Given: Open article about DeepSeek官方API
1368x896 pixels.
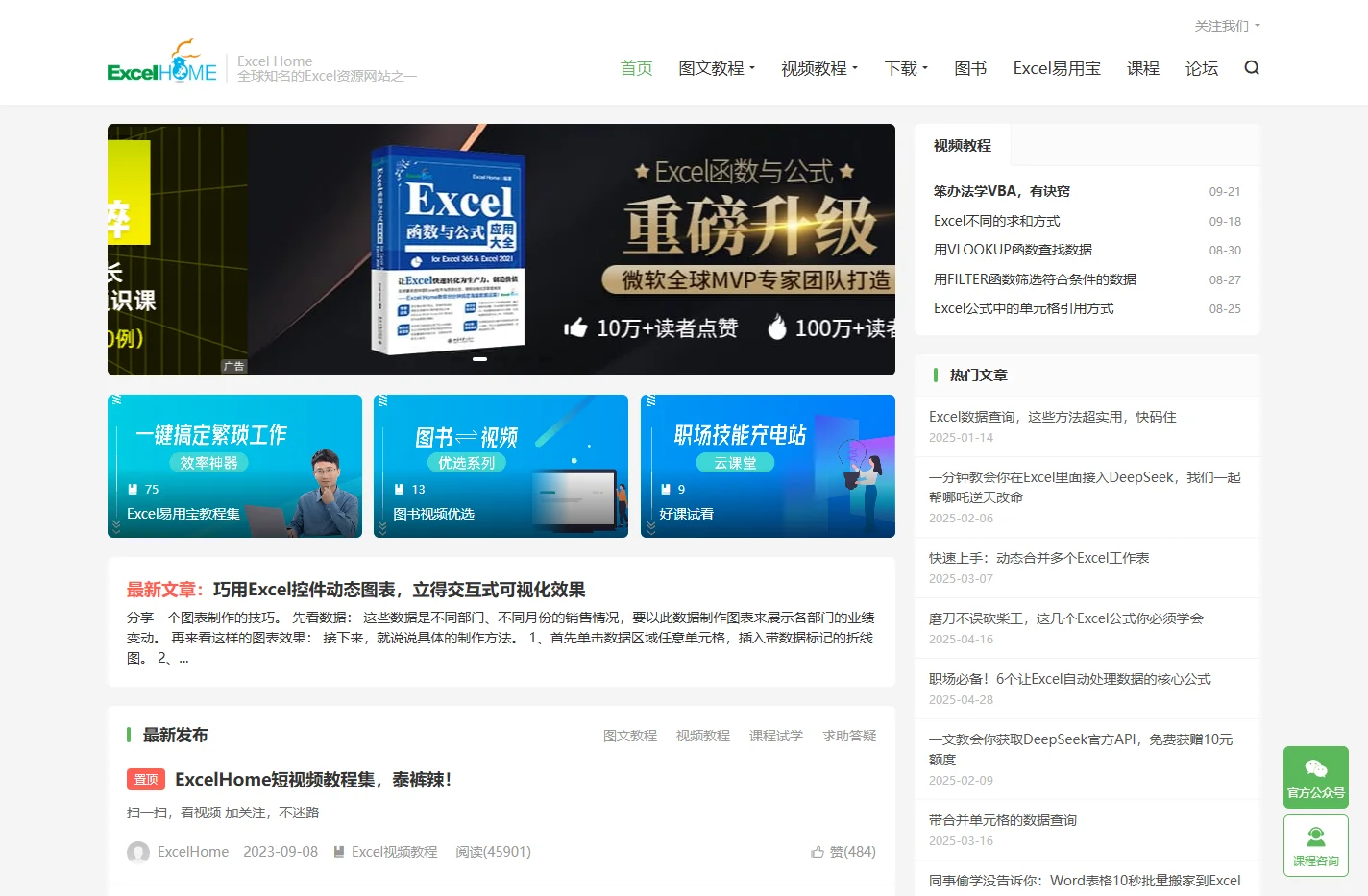Looking at the screenshot, I should pos(1081,749).
